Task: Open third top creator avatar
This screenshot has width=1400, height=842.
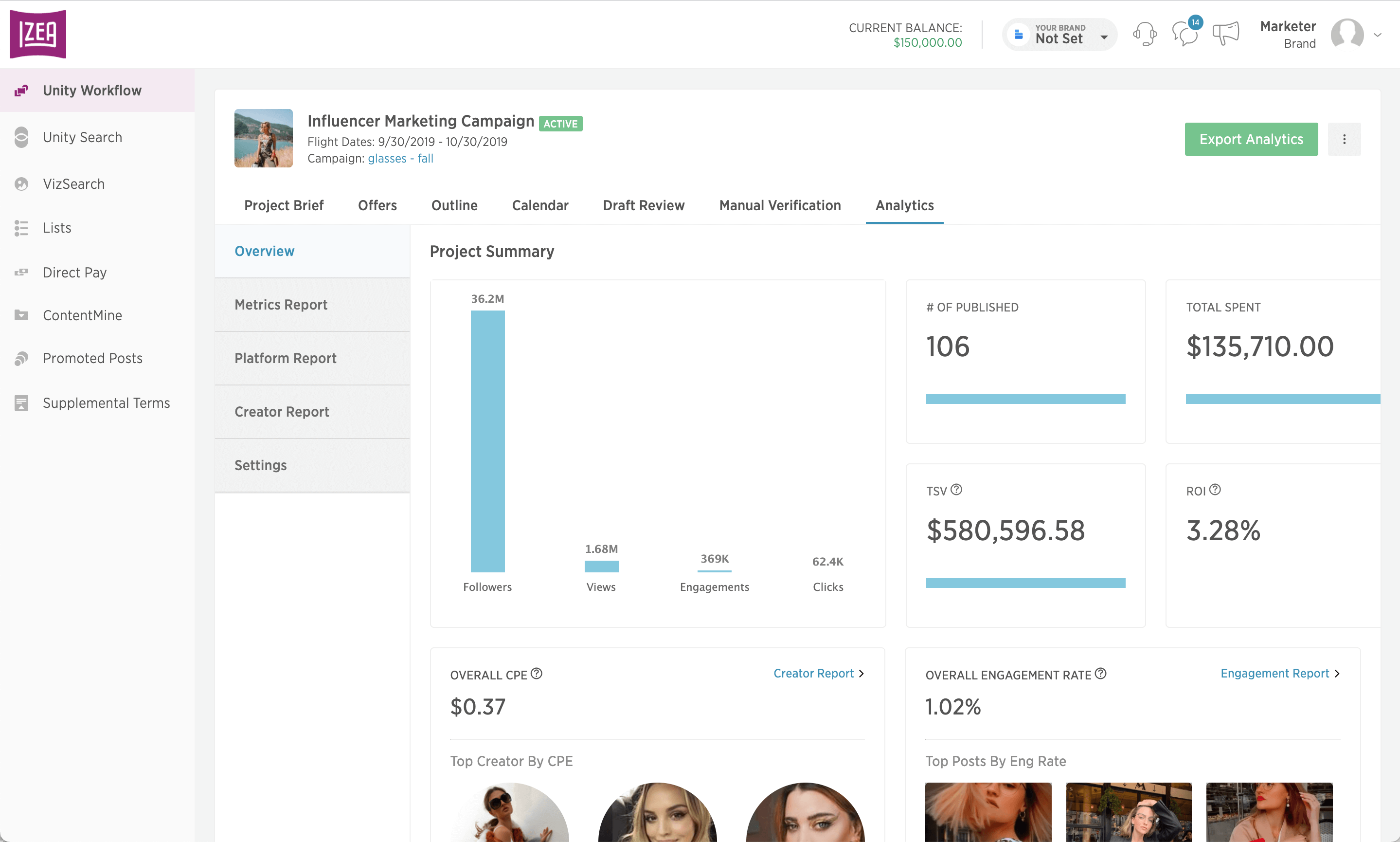Action: pyautogui.click(x=805, y=812)
